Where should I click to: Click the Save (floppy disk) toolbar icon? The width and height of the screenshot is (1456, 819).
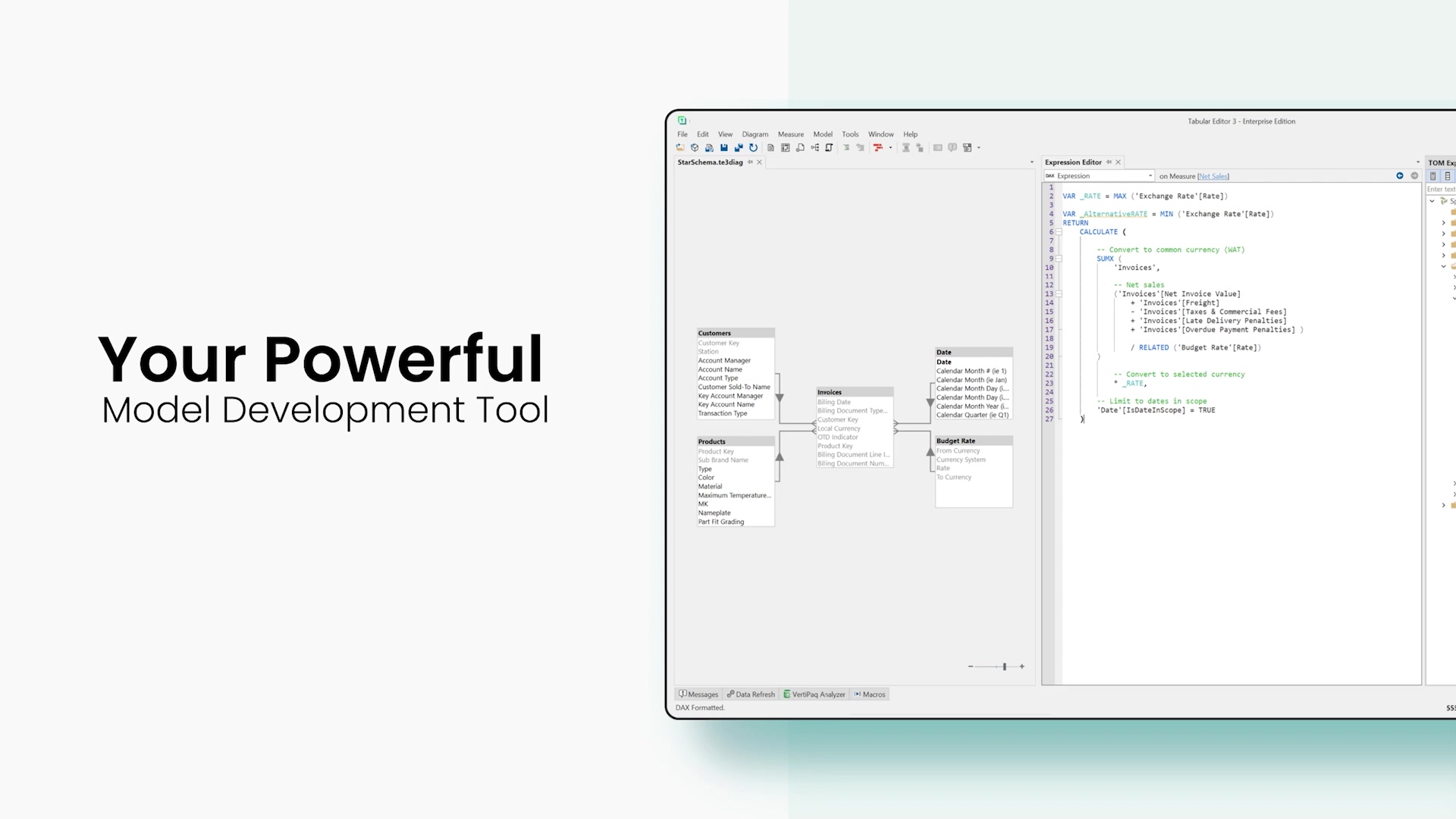[x=724, y=148]
